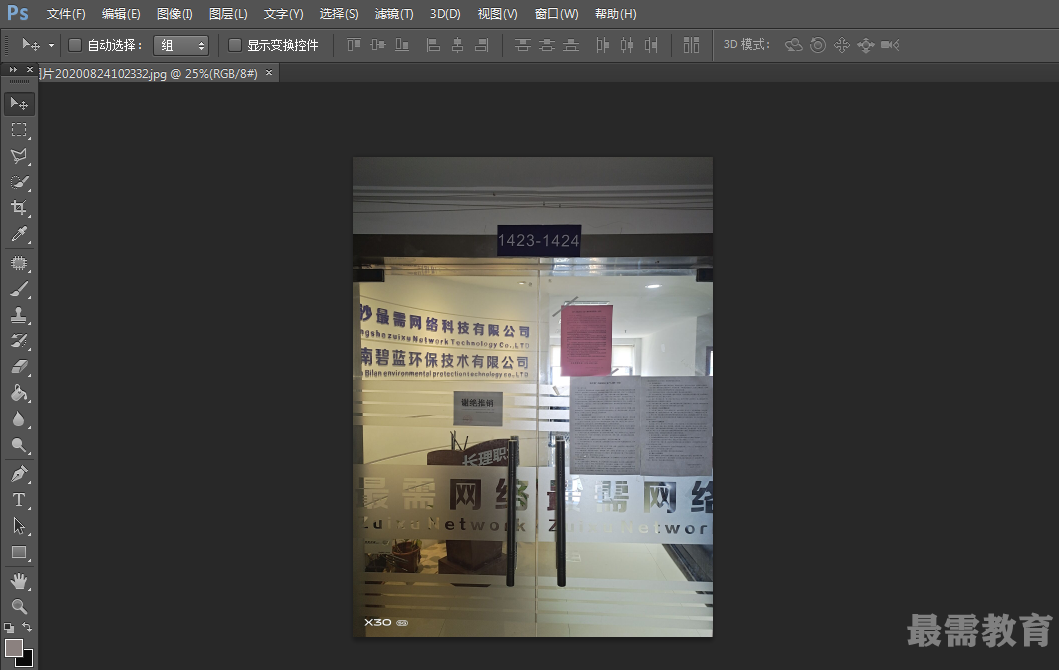The width and height of the screenshot is (1059, 670).
Task: Select the Eyedropper tool
Action: (19, 234)
